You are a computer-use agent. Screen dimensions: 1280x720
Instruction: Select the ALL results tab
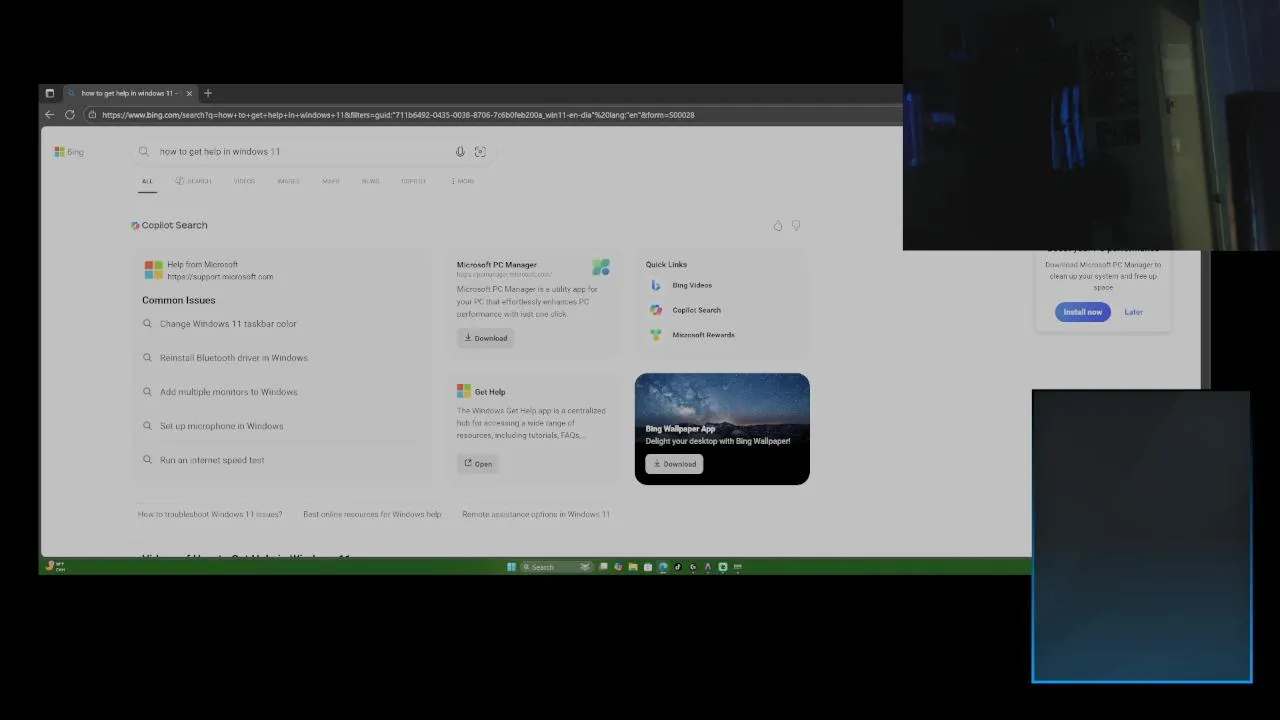point(147,181)
